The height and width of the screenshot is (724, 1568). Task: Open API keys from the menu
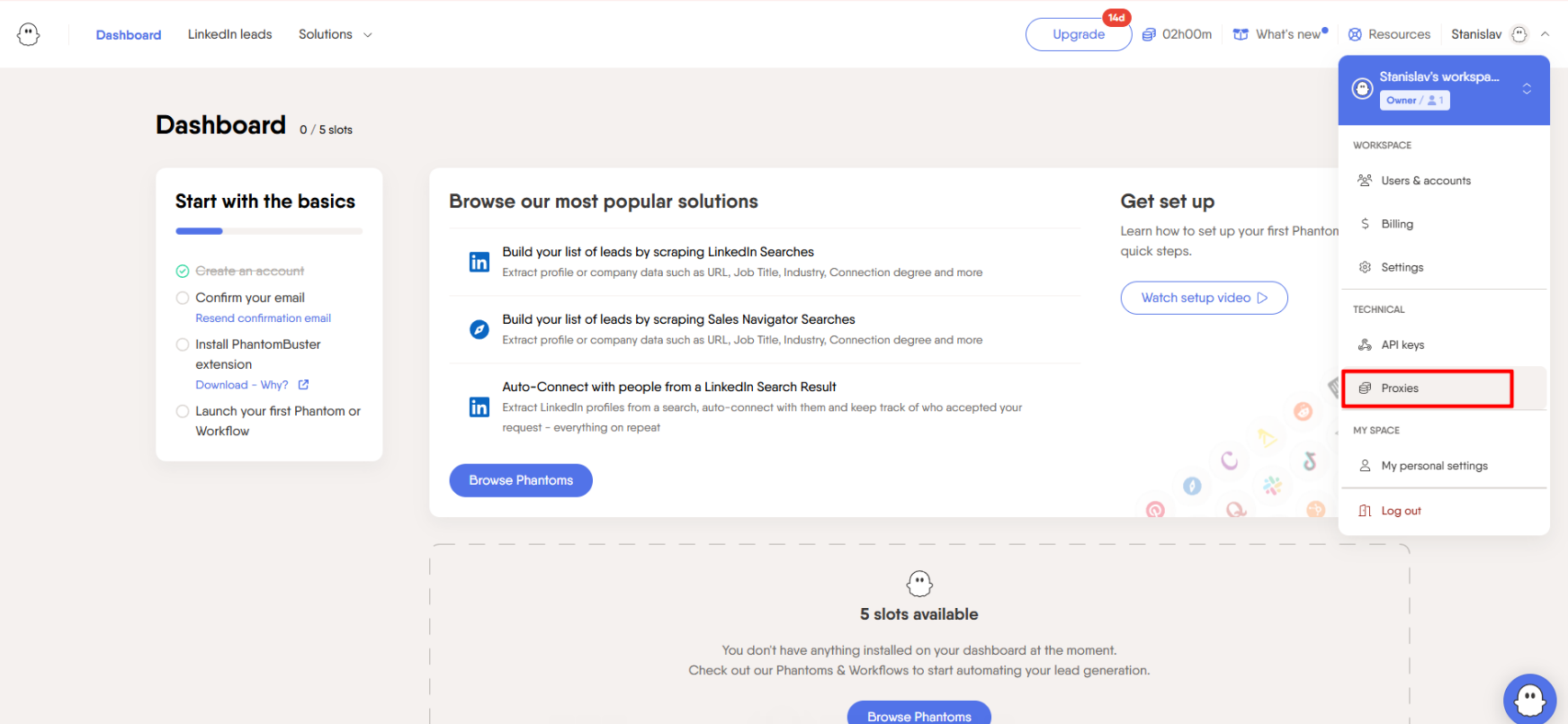(1402, 344)
